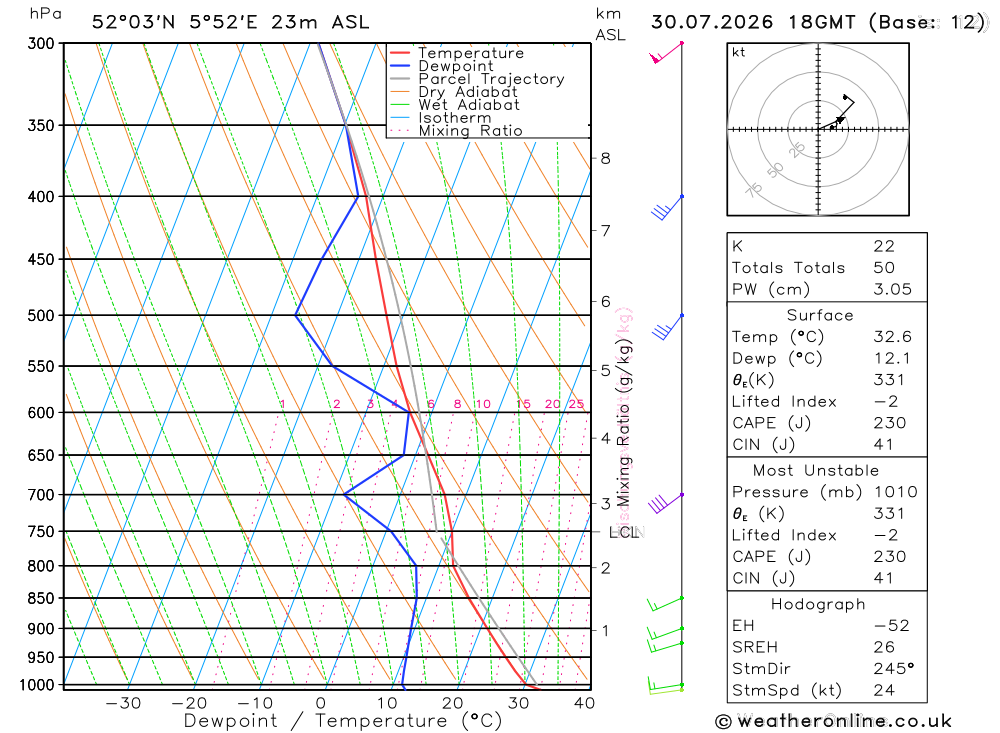
Task: Click the purple wind barb at 700 hPa
Action: [666, 503]
